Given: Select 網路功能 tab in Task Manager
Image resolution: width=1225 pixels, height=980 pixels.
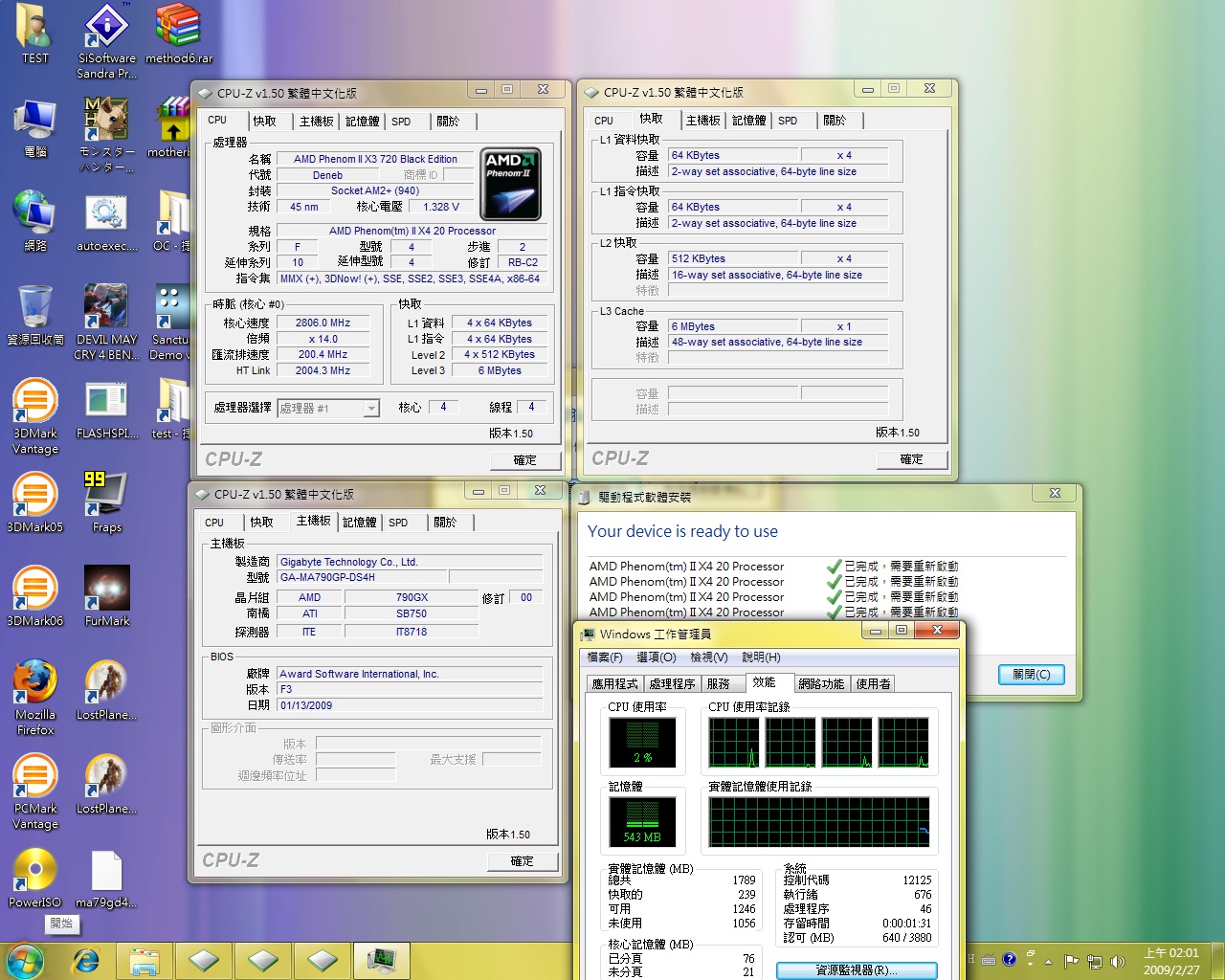Looking at the screenshot, I should click(x=821, y=683).
